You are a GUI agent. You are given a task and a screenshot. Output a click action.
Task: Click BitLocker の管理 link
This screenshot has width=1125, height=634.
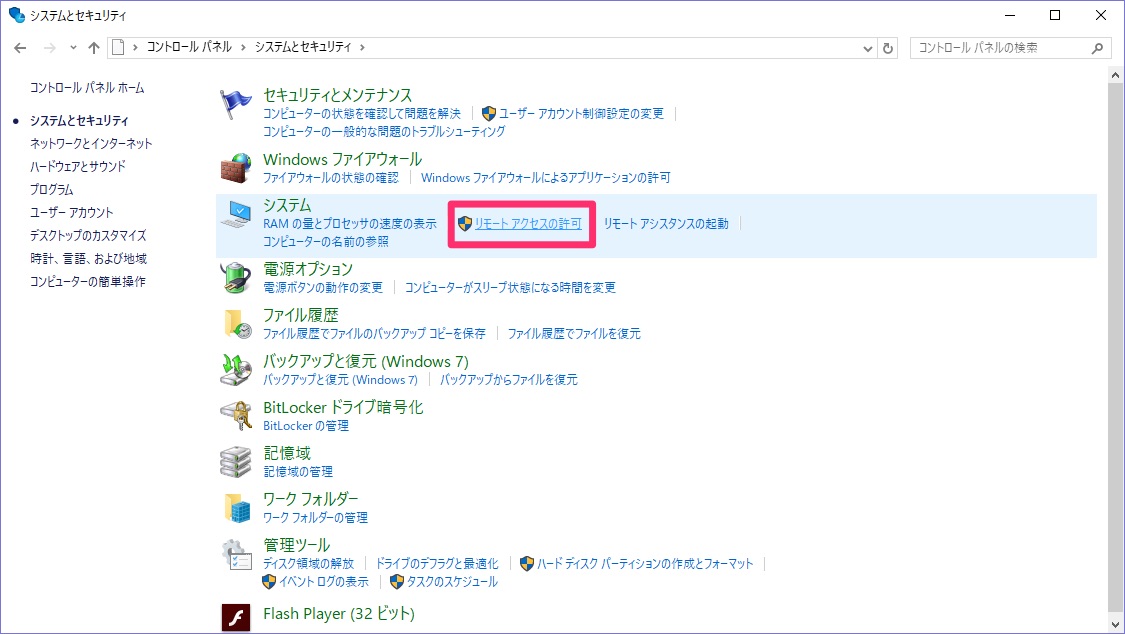tap(306, 425)
